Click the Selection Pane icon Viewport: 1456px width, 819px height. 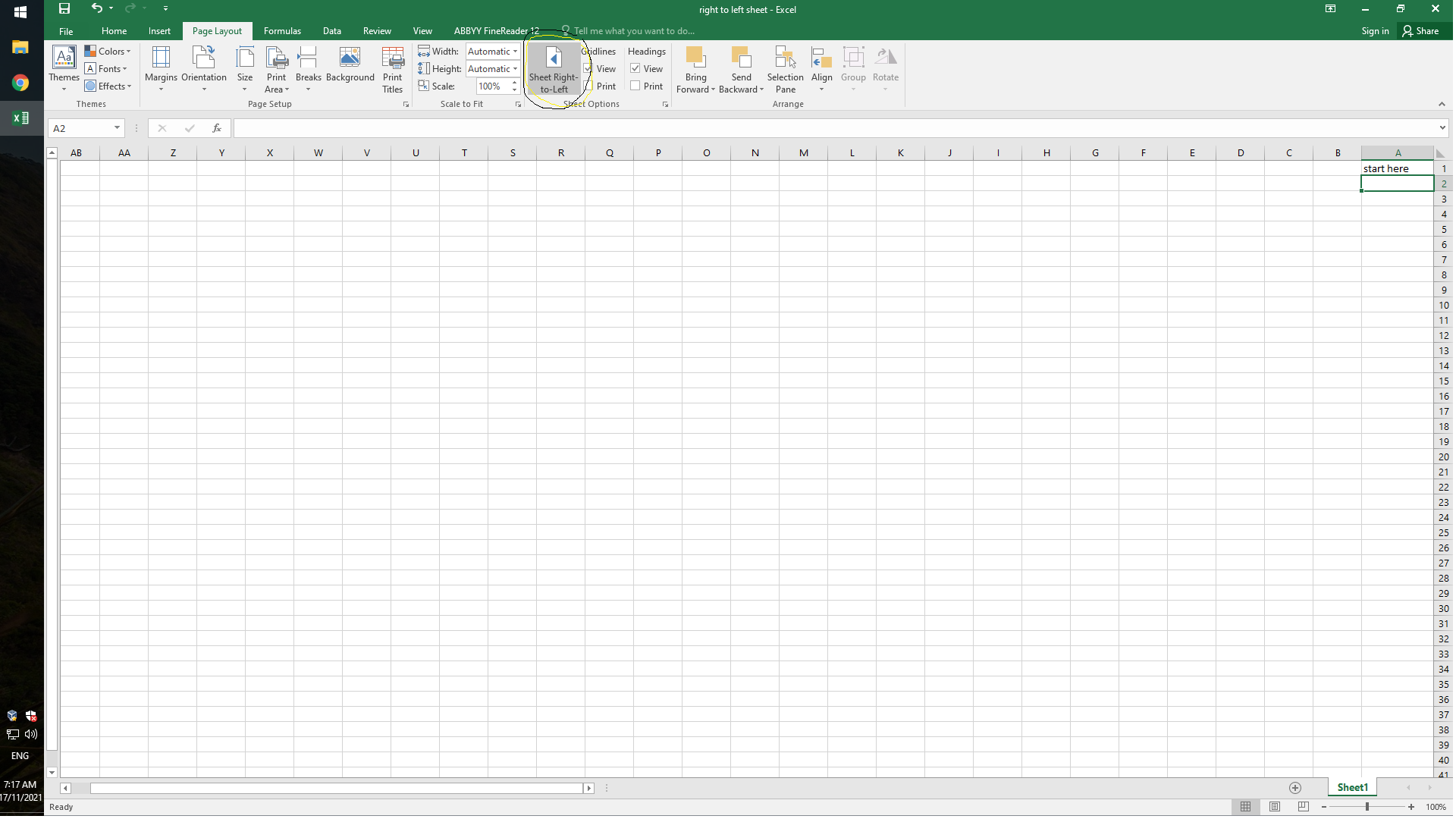tap(786, 68)
